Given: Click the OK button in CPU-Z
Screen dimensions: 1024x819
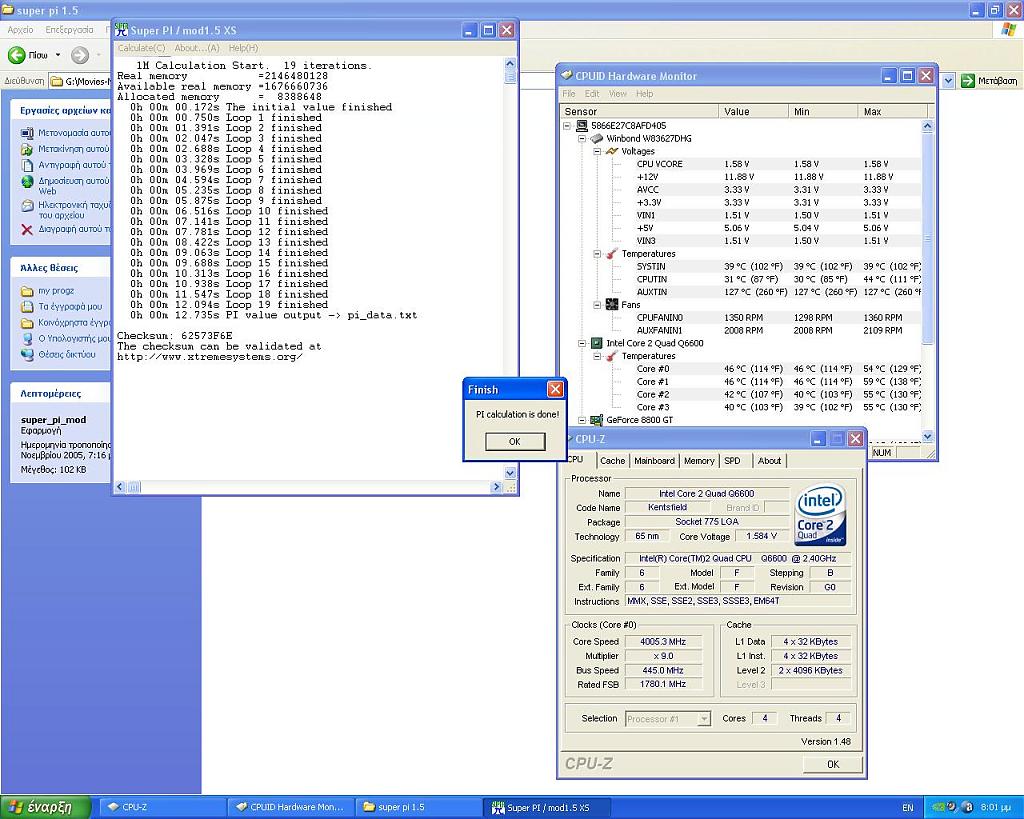Looking at the screenshot, I should pyautogui.click(x=833, y=764).
